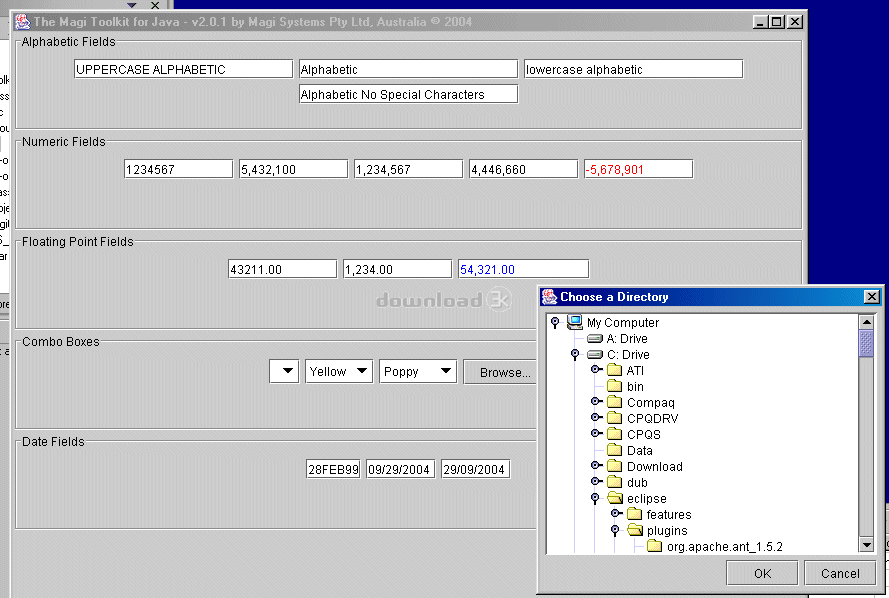
Task: Click the My Computer icon in tree
Action: [x=575, y=323]
